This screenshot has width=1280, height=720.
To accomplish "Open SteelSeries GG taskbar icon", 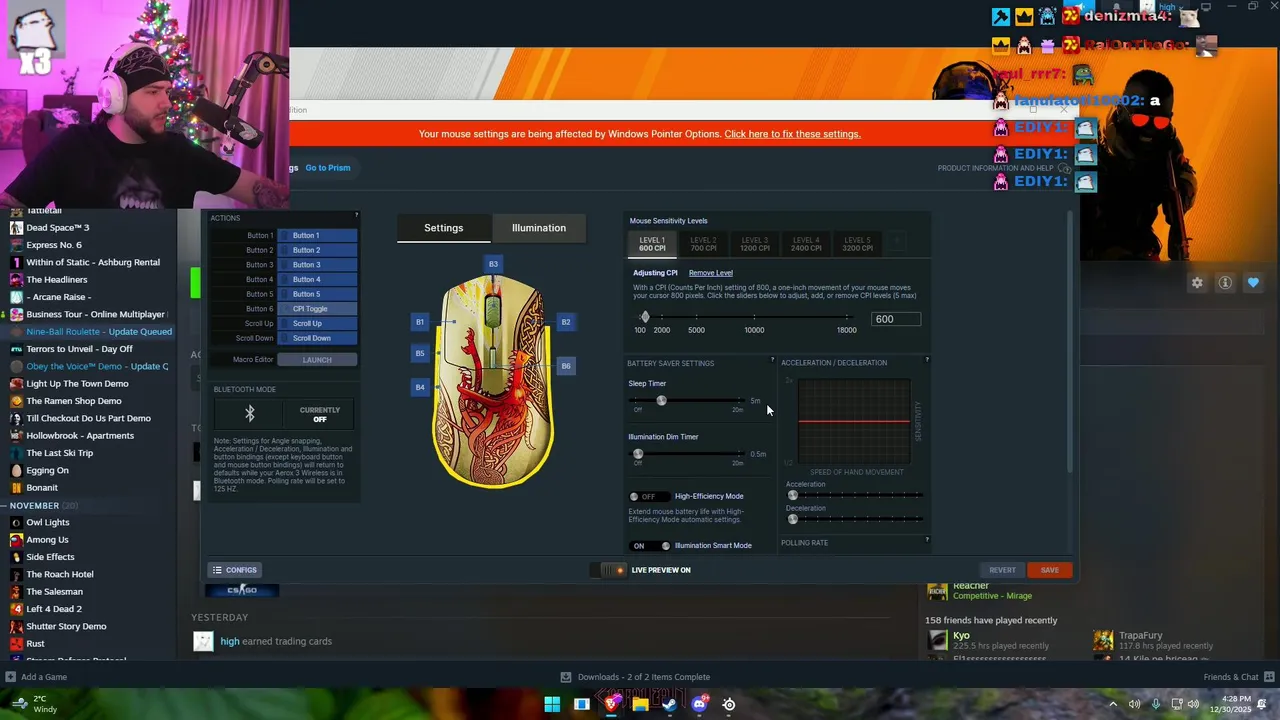I will tap(729, 704).
